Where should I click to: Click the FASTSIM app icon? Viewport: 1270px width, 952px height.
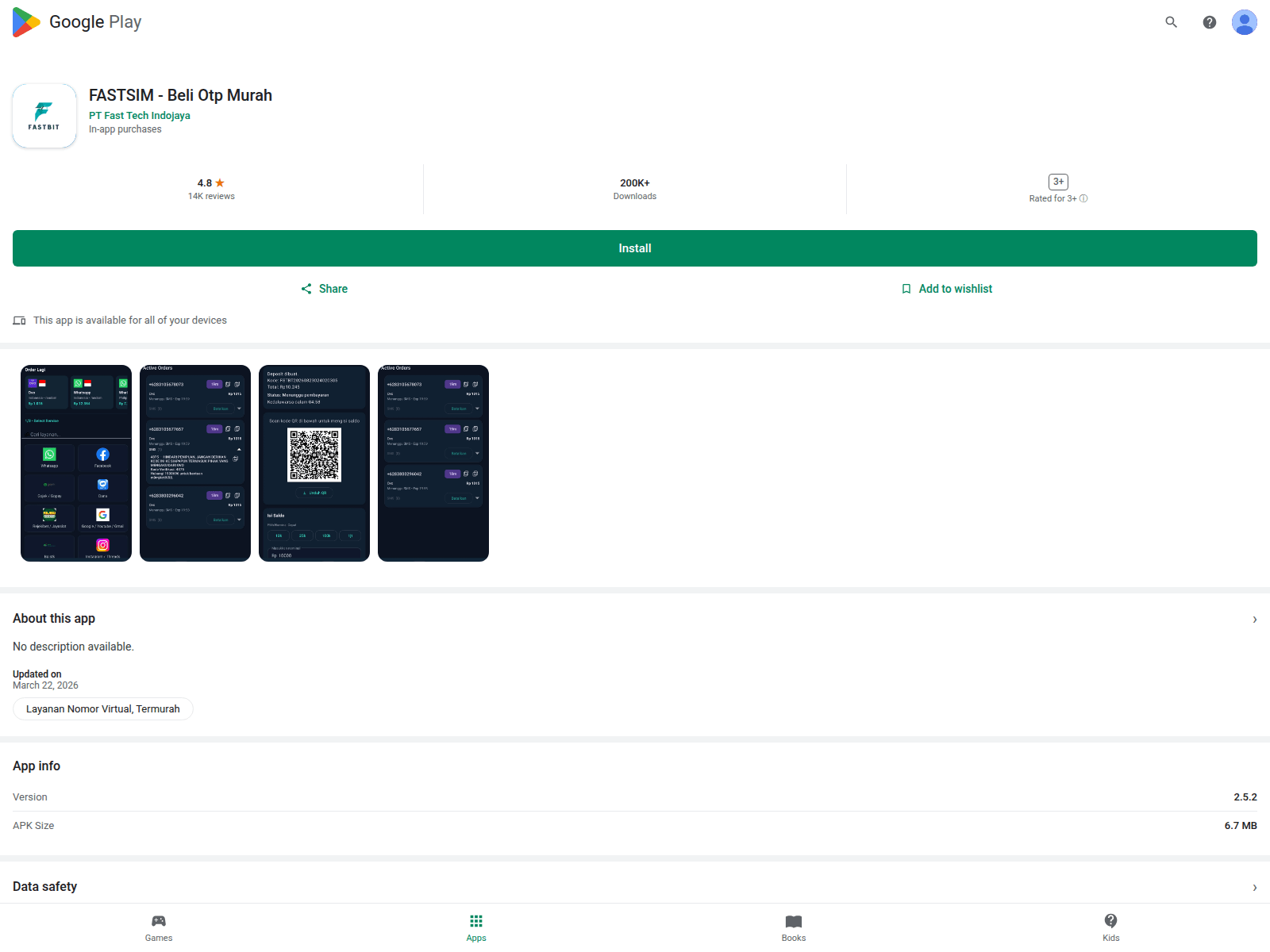44,115
